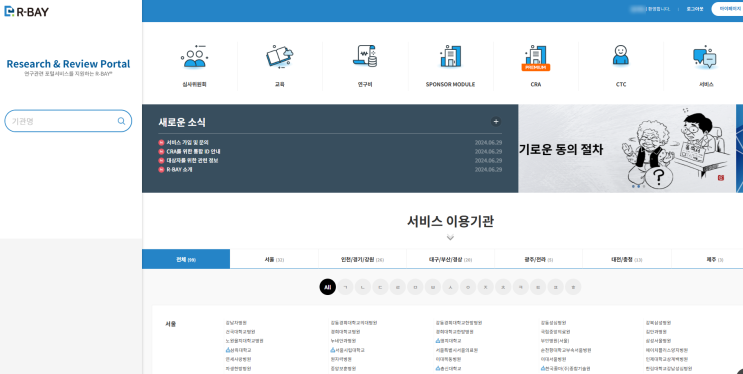Screen dimensions: 743x374
Task: Filter institutions by initial ㄱ
Action: coord(345,287)
